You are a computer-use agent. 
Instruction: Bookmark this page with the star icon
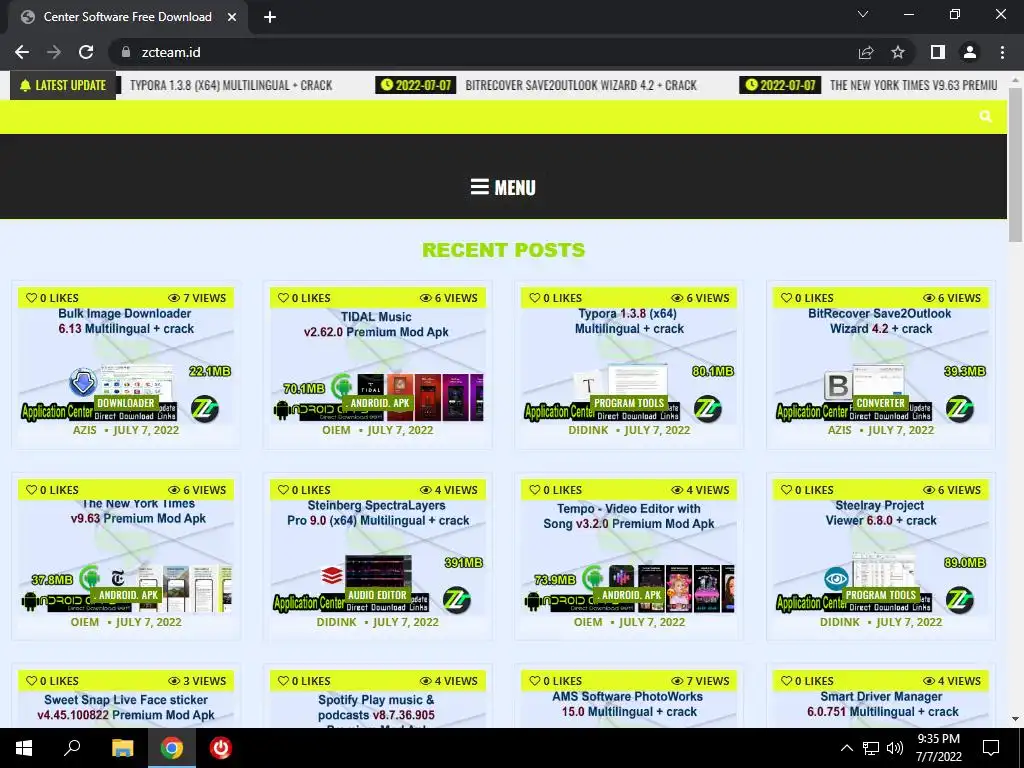898,52
